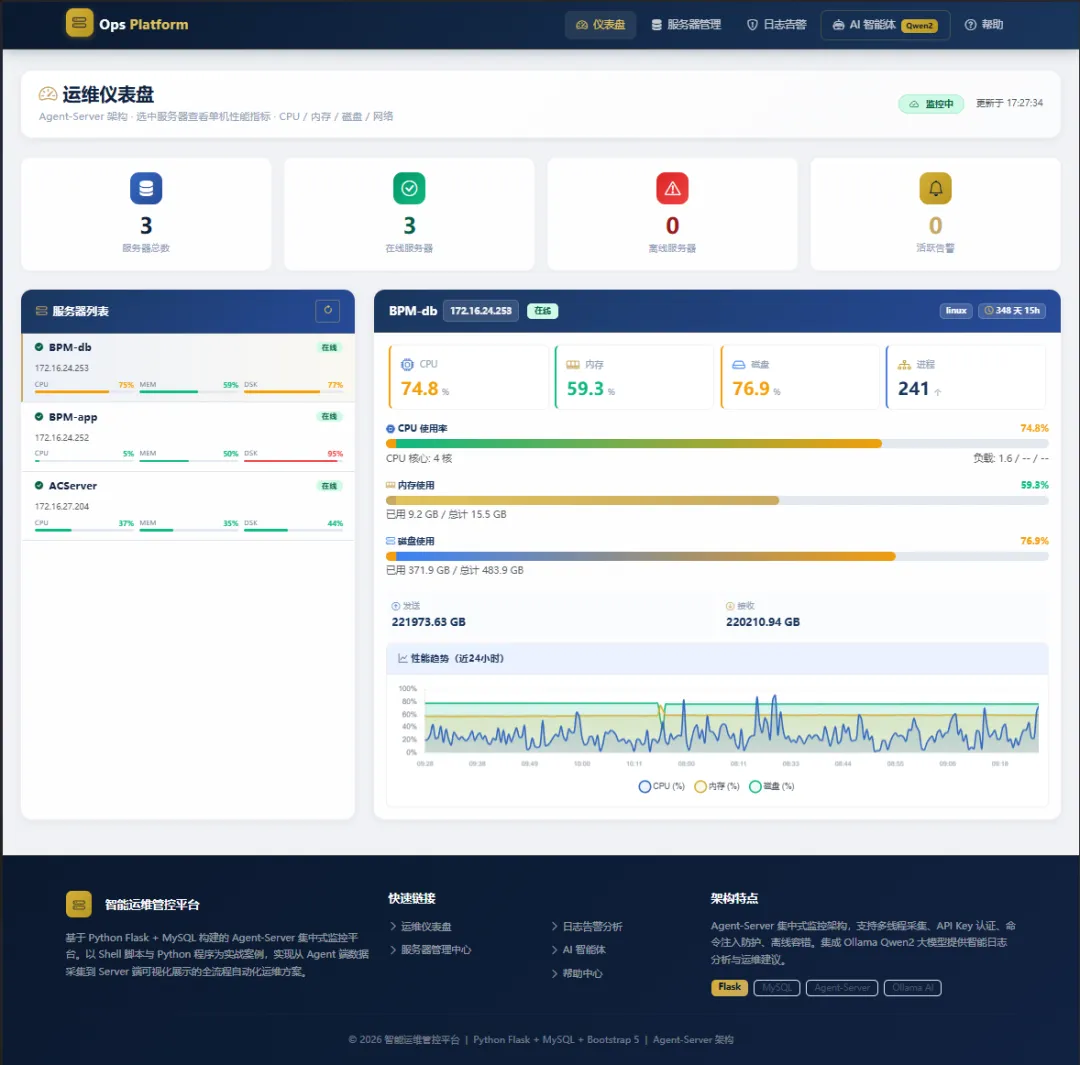Click the yellow active alerts bell icon

coord(935,188)
